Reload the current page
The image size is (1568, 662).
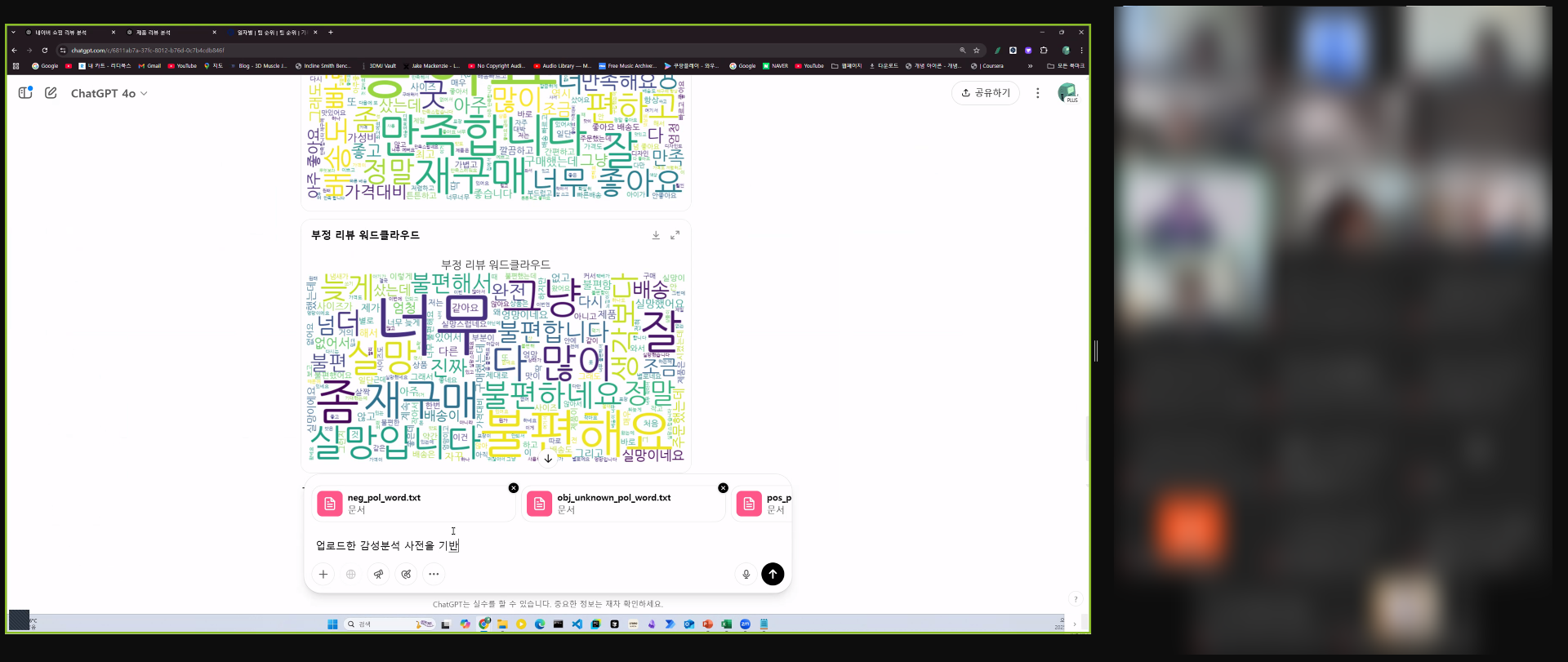click(x=44, y=51)
